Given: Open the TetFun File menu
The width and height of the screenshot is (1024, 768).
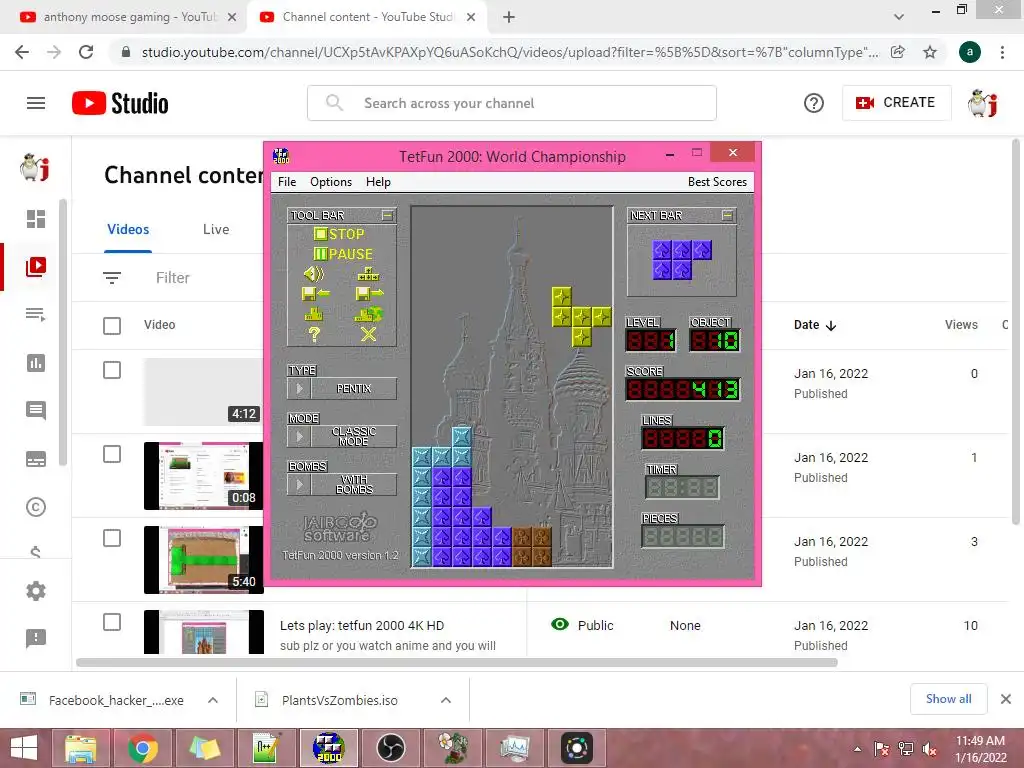Looking at the screenshot, I should tap(287, 182).
